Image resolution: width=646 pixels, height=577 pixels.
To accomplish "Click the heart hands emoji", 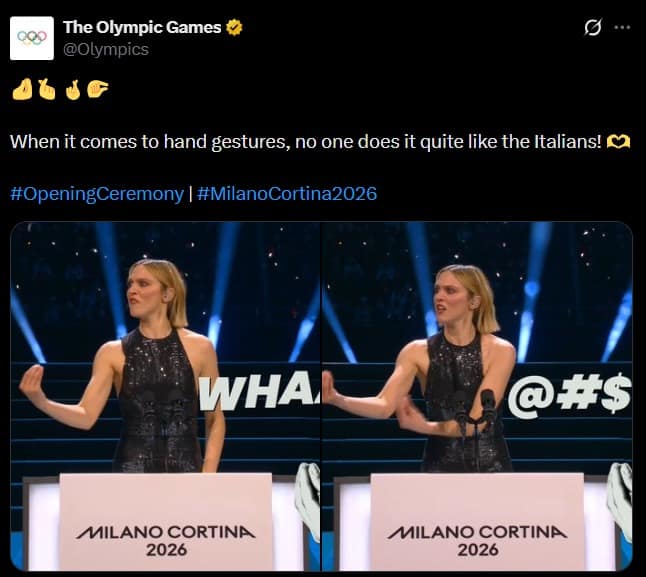I will coord(618,142).
